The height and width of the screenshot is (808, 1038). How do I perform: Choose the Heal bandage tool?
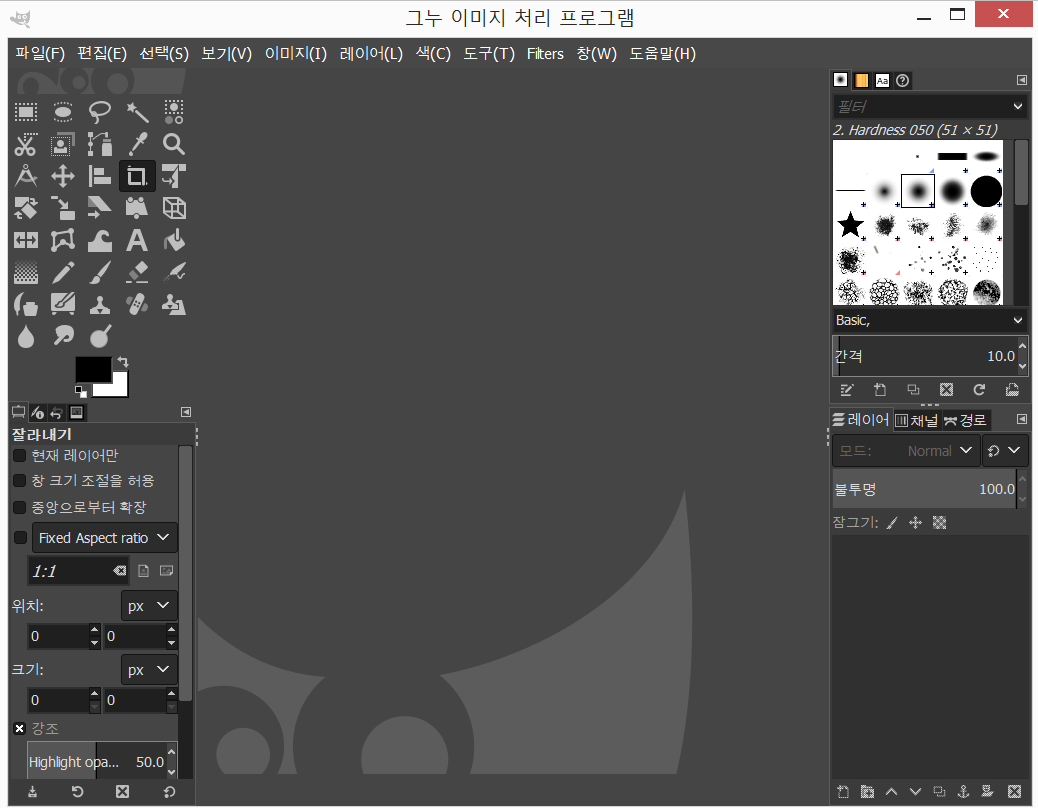coord(137,304)
